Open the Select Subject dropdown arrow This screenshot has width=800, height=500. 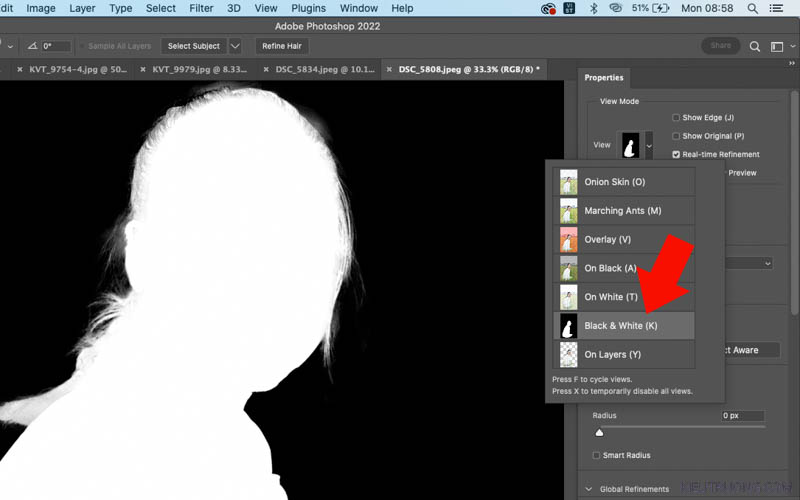point(235,46)
